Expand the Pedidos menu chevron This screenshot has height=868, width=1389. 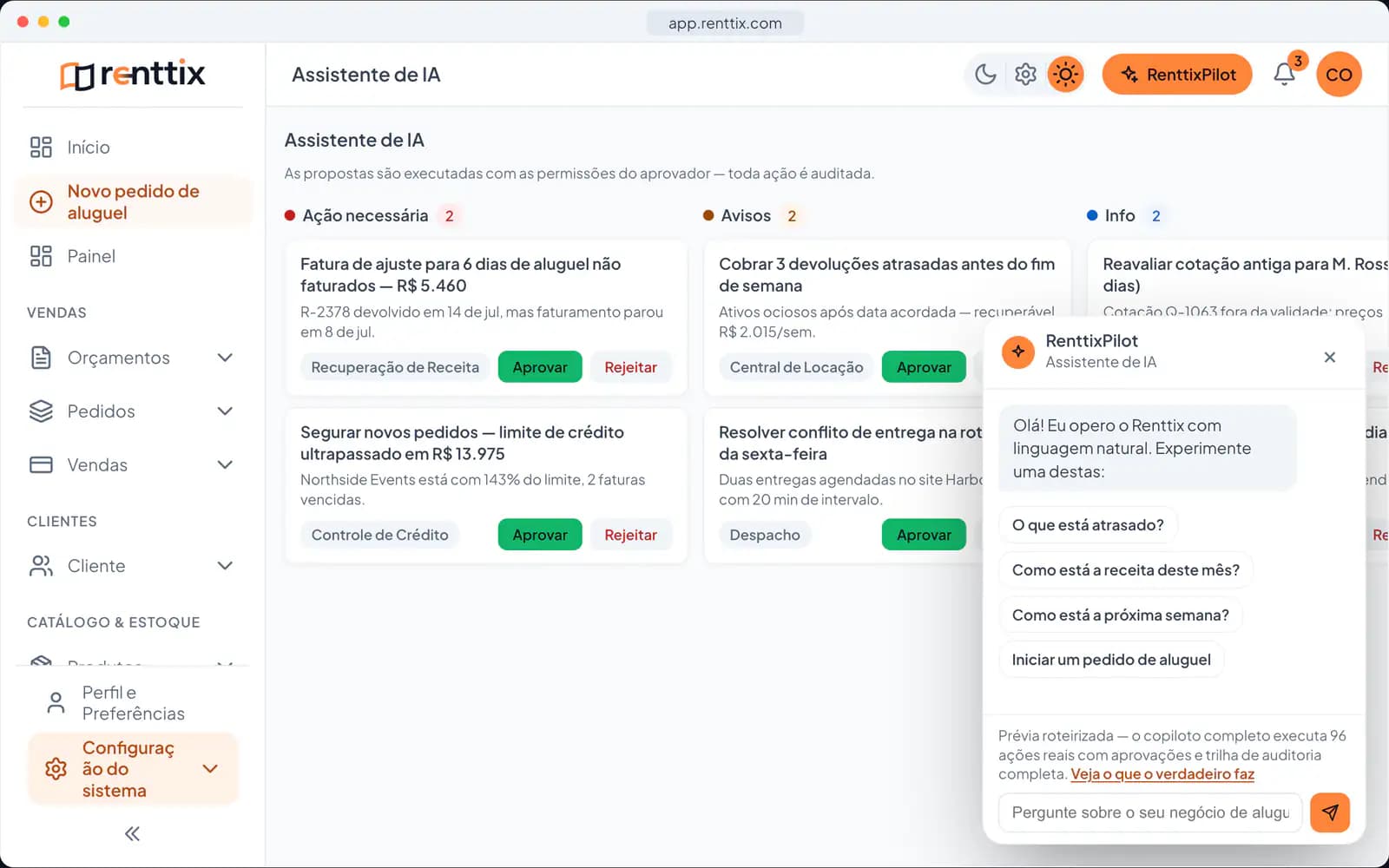(x=225, y=411)
